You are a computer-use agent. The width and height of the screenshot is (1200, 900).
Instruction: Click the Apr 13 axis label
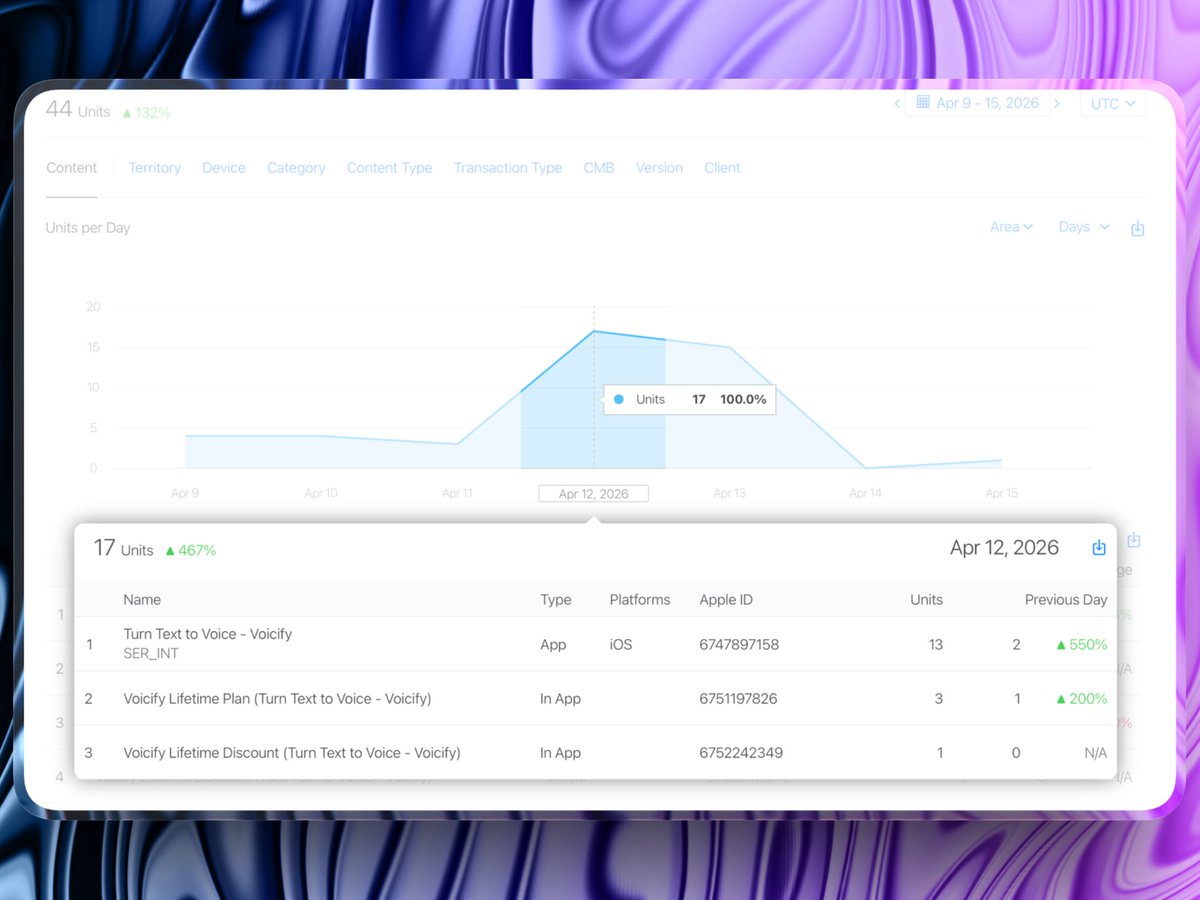coord(729,494)
